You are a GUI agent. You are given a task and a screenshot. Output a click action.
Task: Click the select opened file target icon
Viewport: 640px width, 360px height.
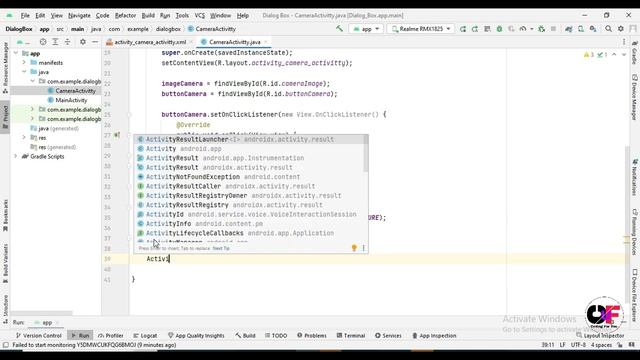click(43, 42)
